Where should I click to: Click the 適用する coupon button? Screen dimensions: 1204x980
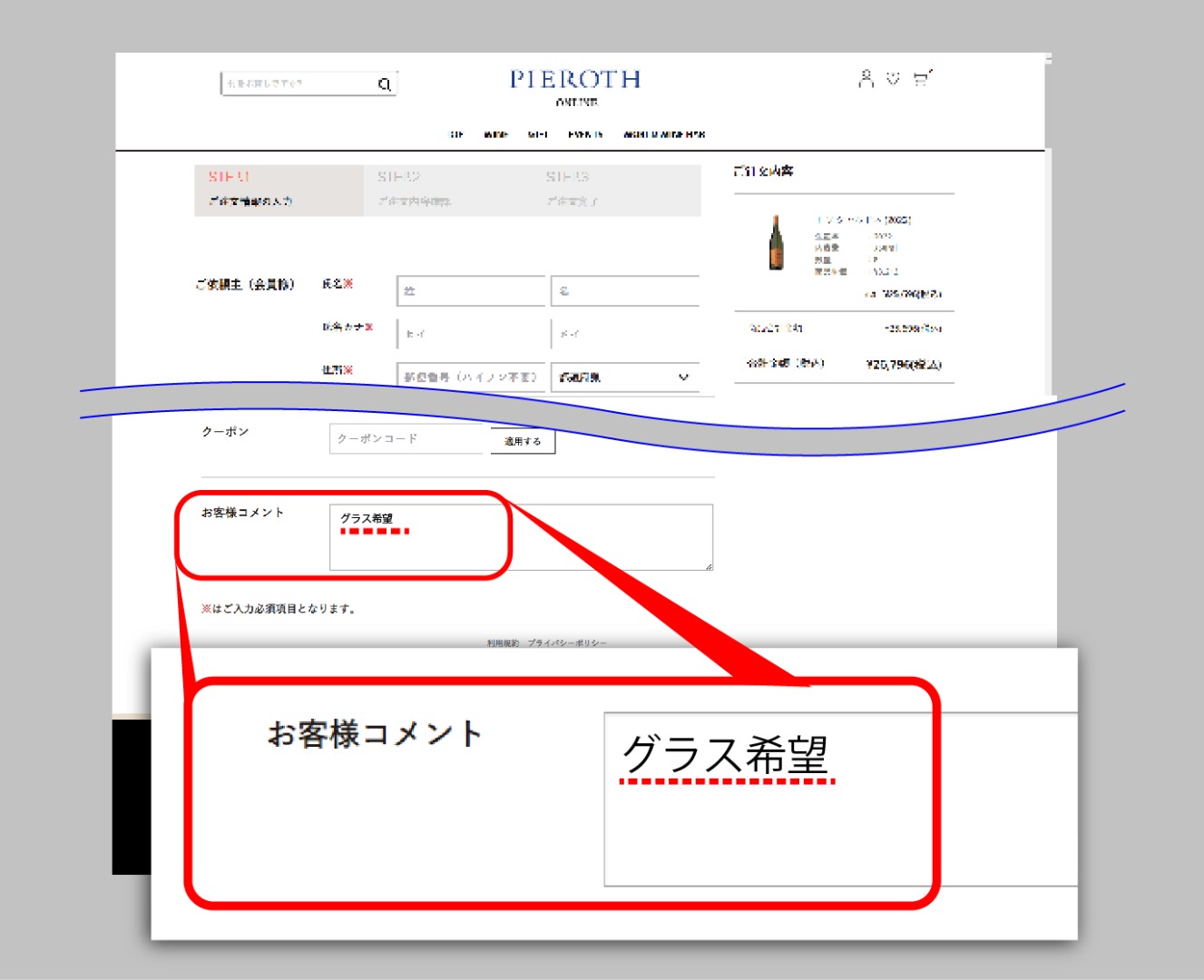523,441
